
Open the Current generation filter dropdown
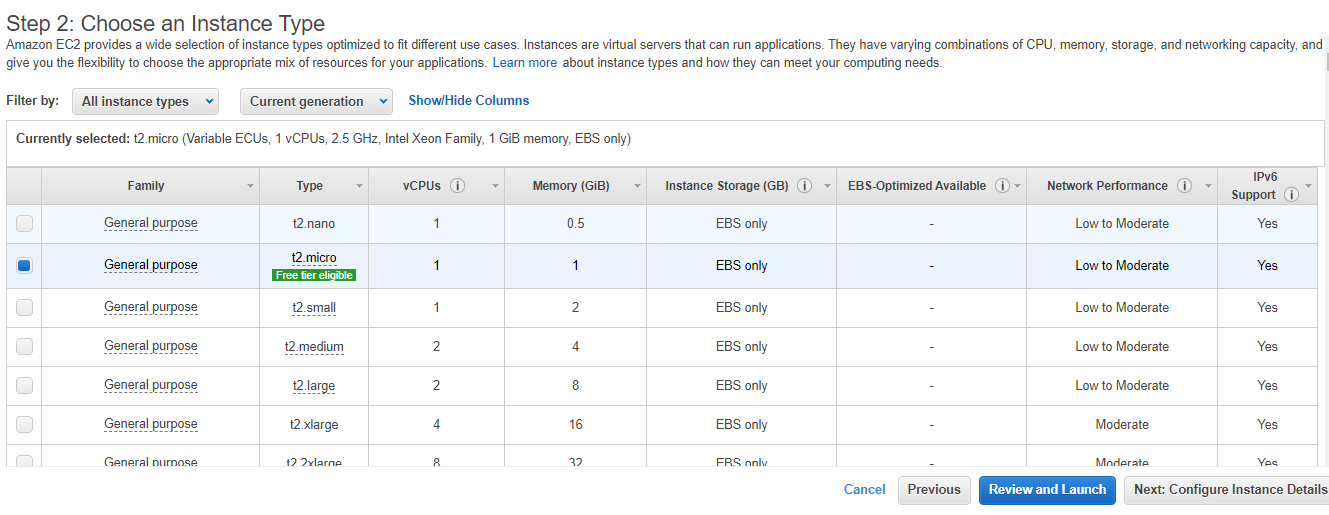coord(316,101)
